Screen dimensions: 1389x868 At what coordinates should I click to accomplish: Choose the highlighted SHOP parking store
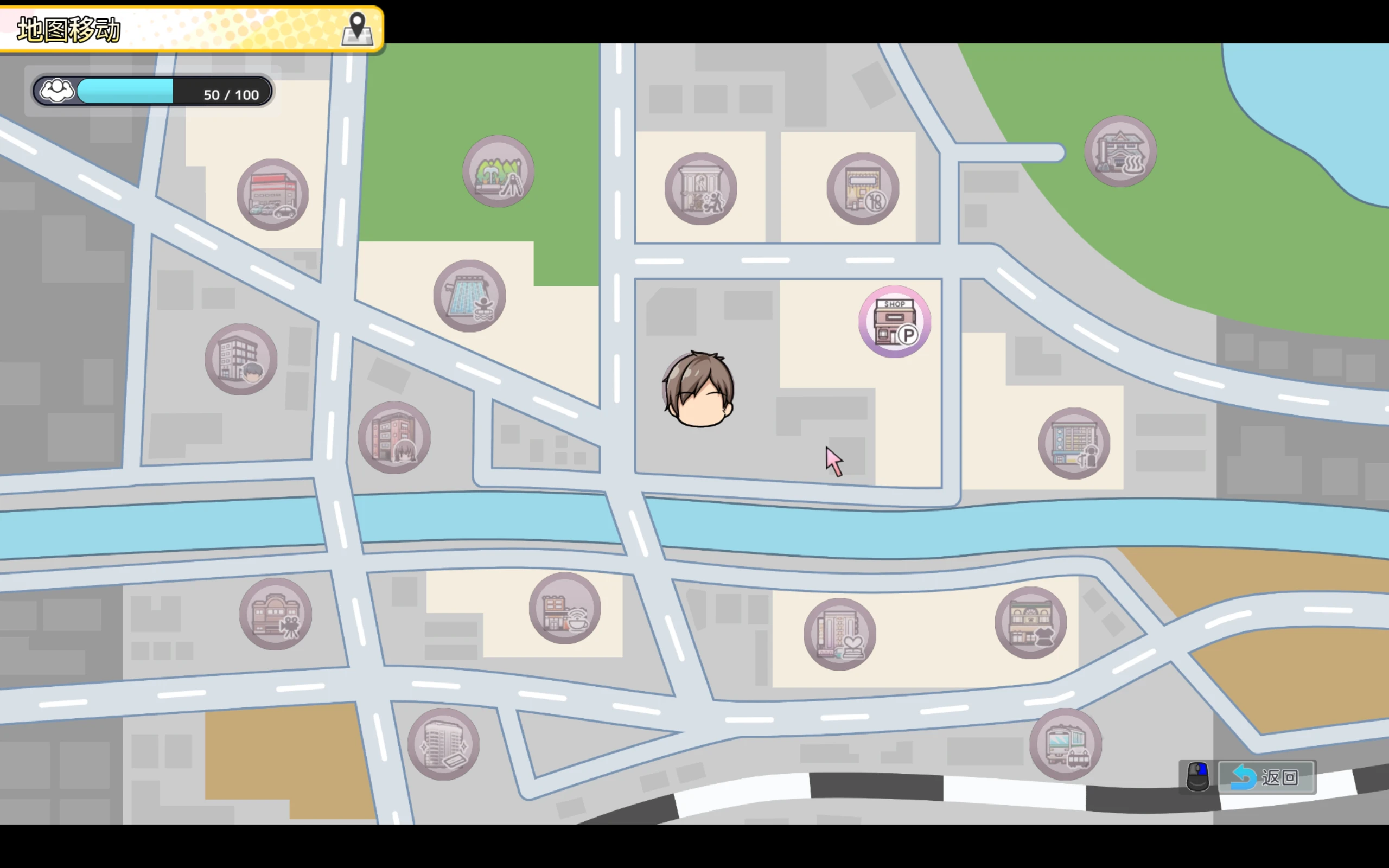click(x=895, y=322)
